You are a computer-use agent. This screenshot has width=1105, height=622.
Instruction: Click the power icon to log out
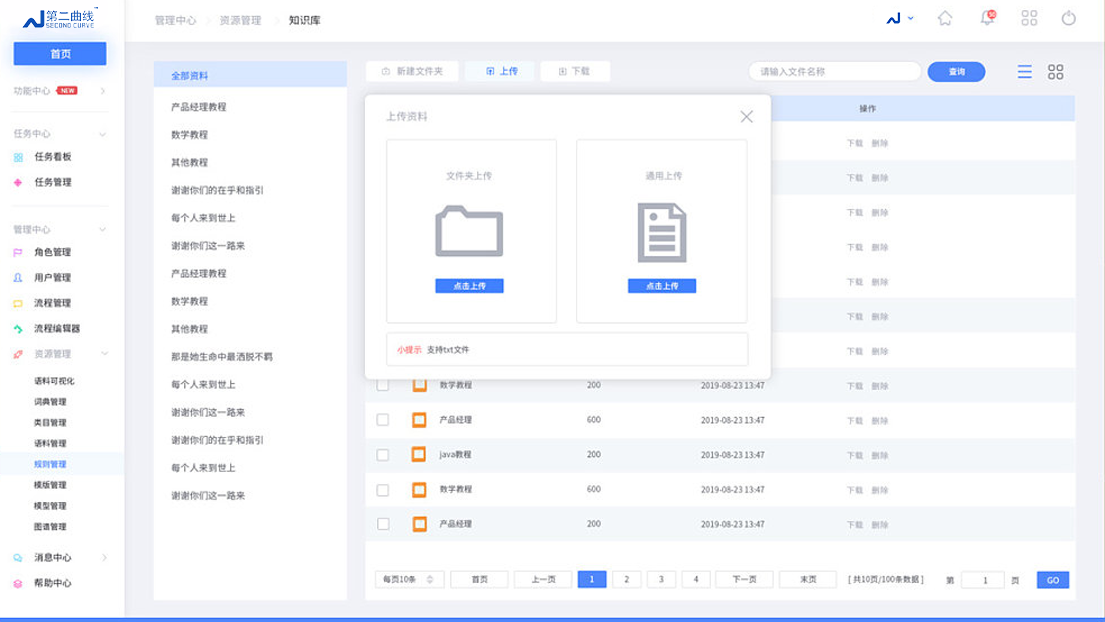pyautogui.click(x=1069, y=18)
